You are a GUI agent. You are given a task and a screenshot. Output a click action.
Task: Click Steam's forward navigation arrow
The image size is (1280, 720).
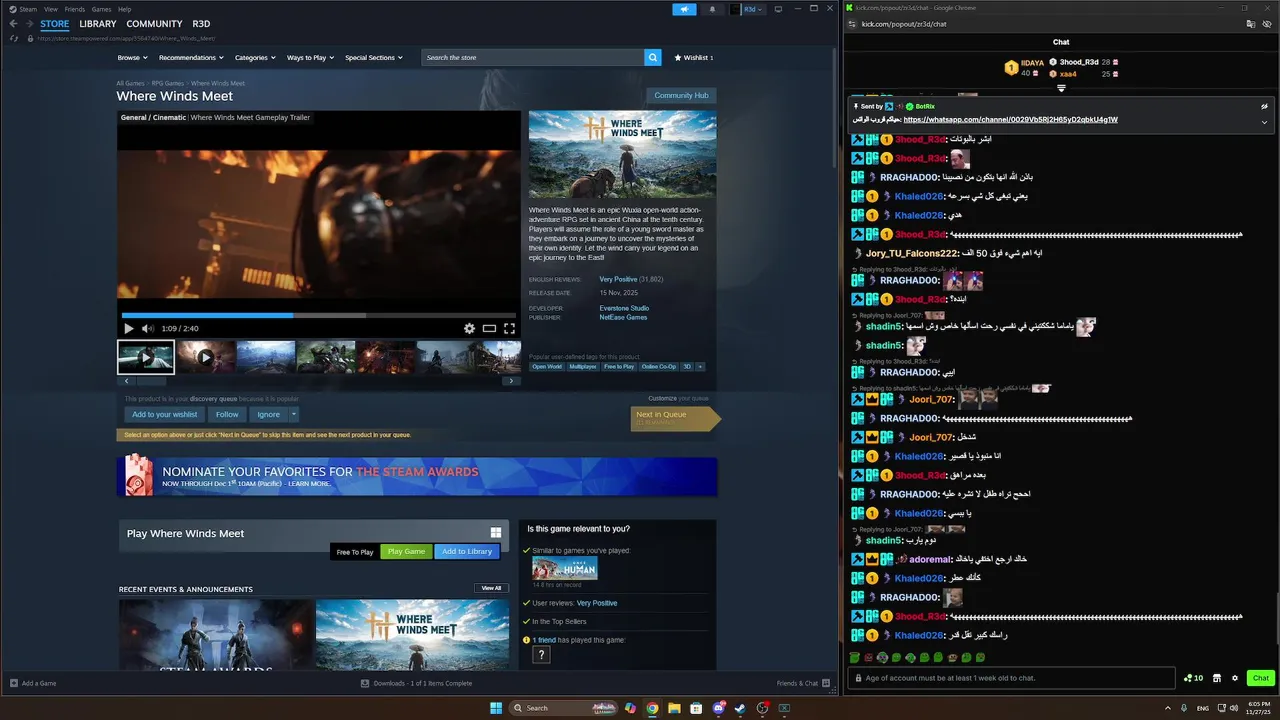point(29,23)
